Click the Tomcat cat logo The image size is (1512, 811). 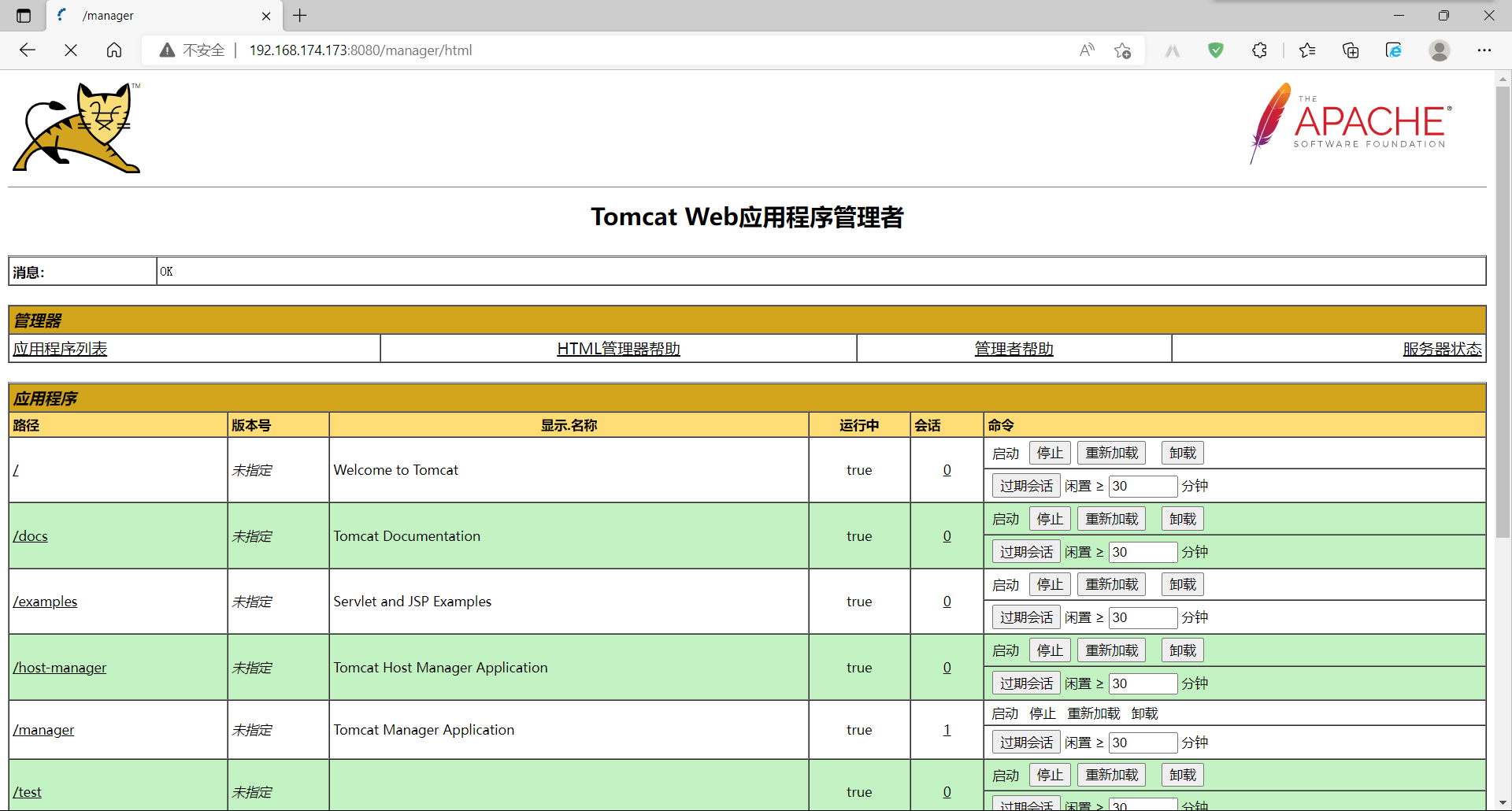coord(76,127)
